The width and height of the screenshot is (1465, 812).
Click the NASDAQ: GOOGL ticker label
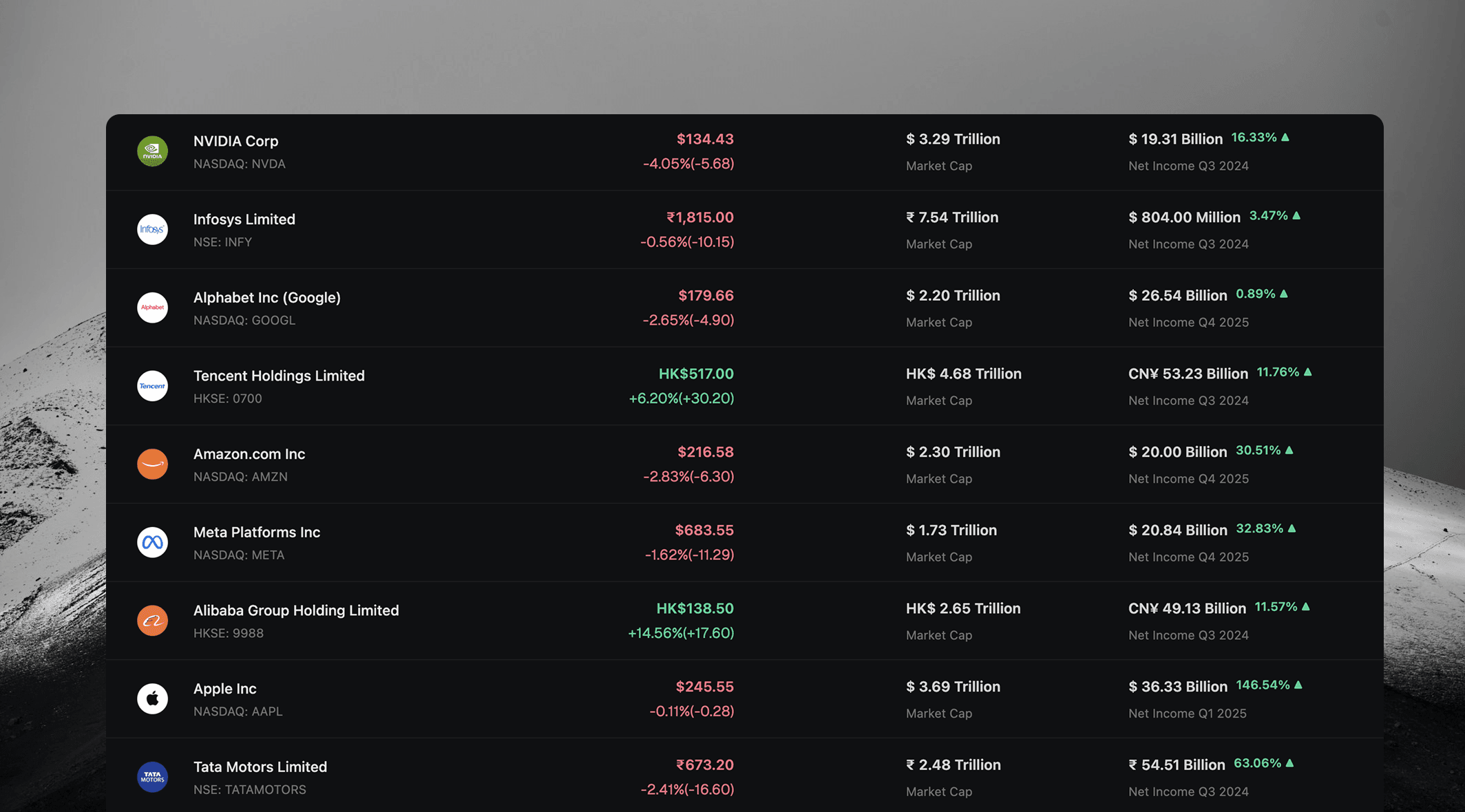coord(244,320)
